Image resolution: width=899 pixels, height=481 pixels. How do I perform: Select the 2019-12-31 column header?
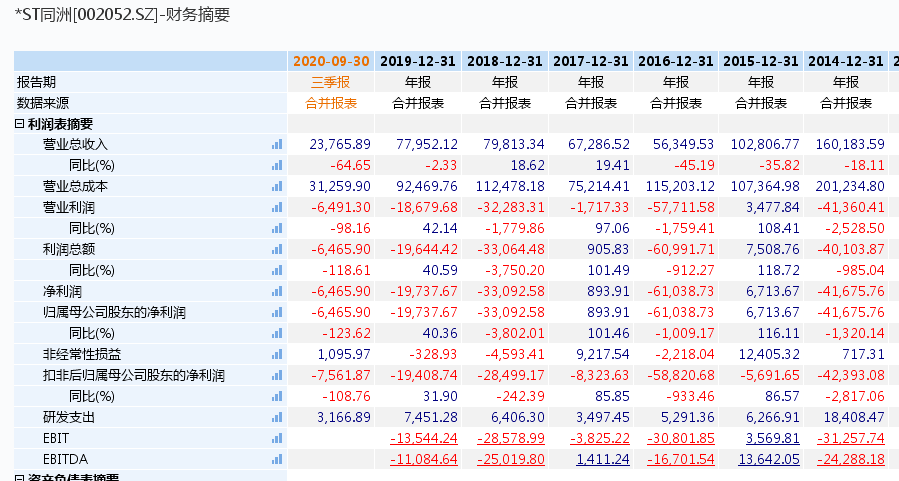pyautogui.click(x=417, y=61)
